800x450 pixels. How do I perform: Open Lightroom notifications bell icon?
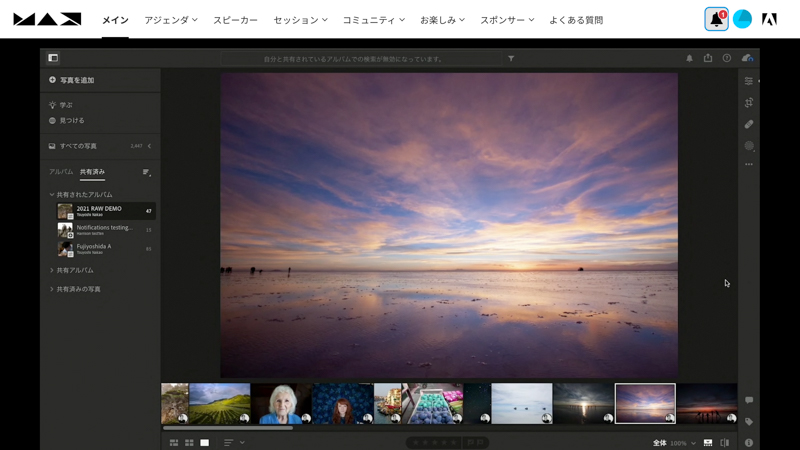[689, 58]
